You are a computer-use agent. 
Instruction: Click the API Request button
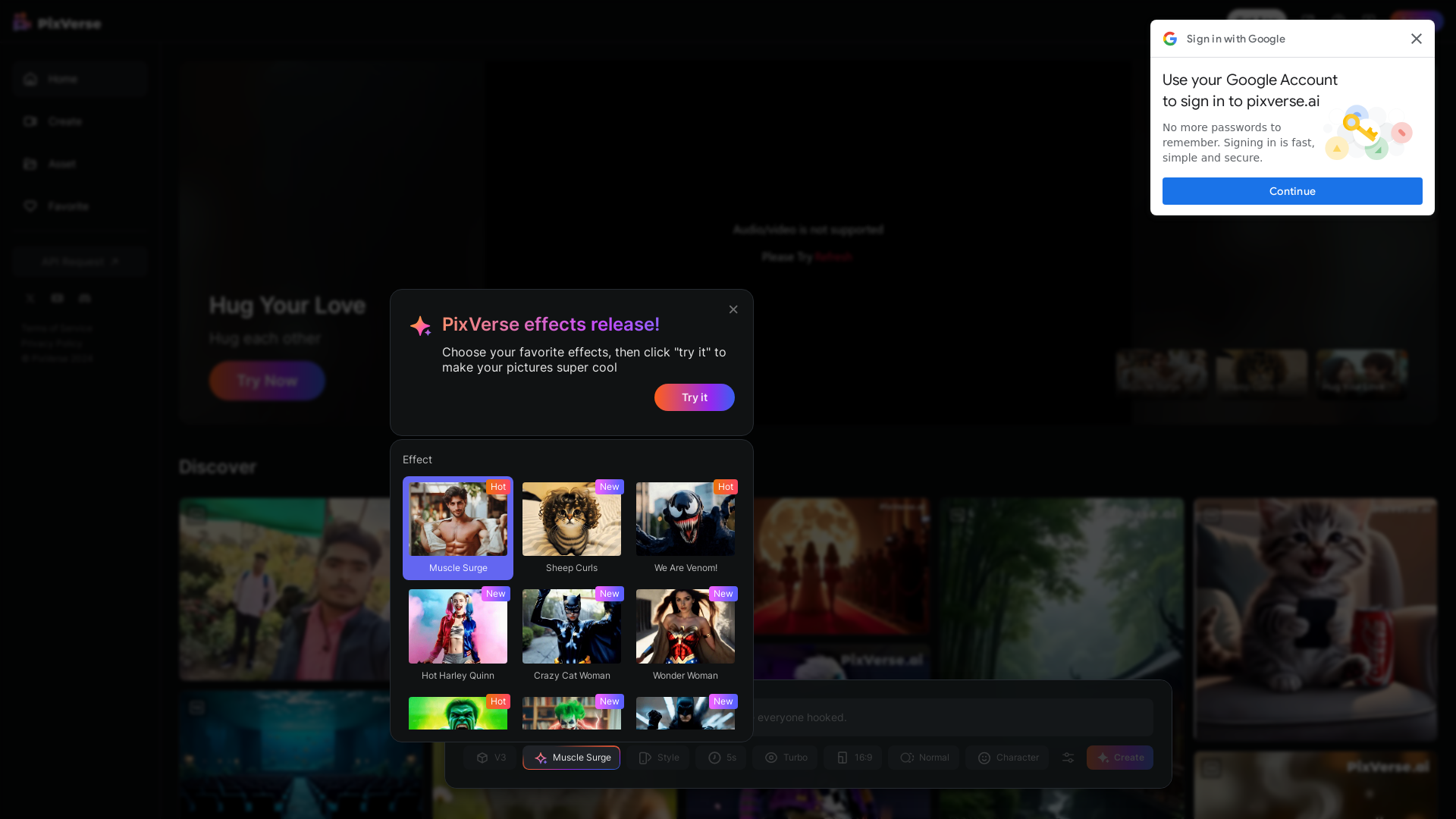(80, 261)
